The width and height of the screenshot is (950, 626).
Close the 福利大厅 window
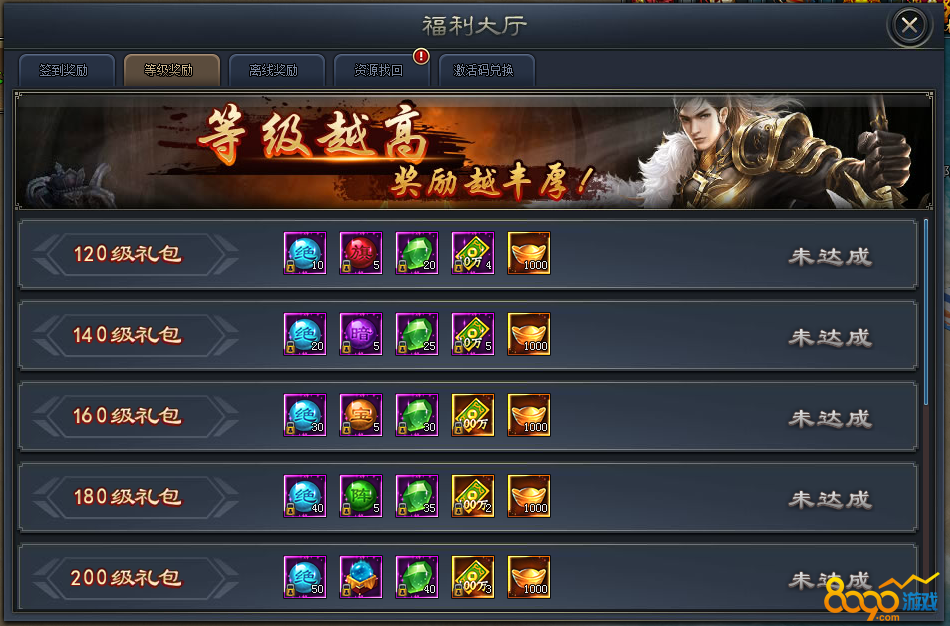909,25
